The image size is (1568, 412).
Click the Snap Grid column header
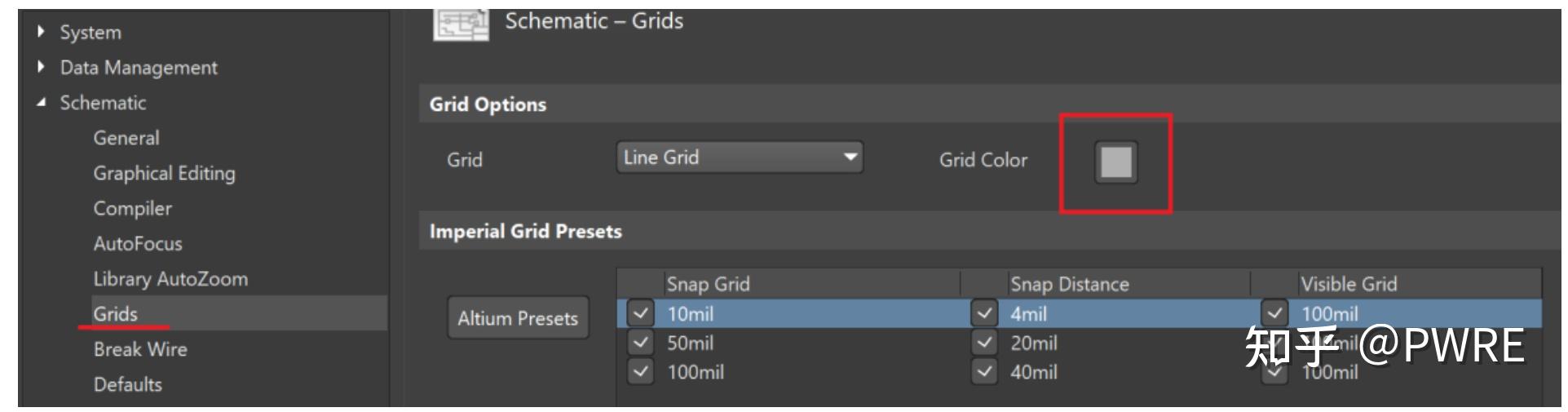coord(708,284)
